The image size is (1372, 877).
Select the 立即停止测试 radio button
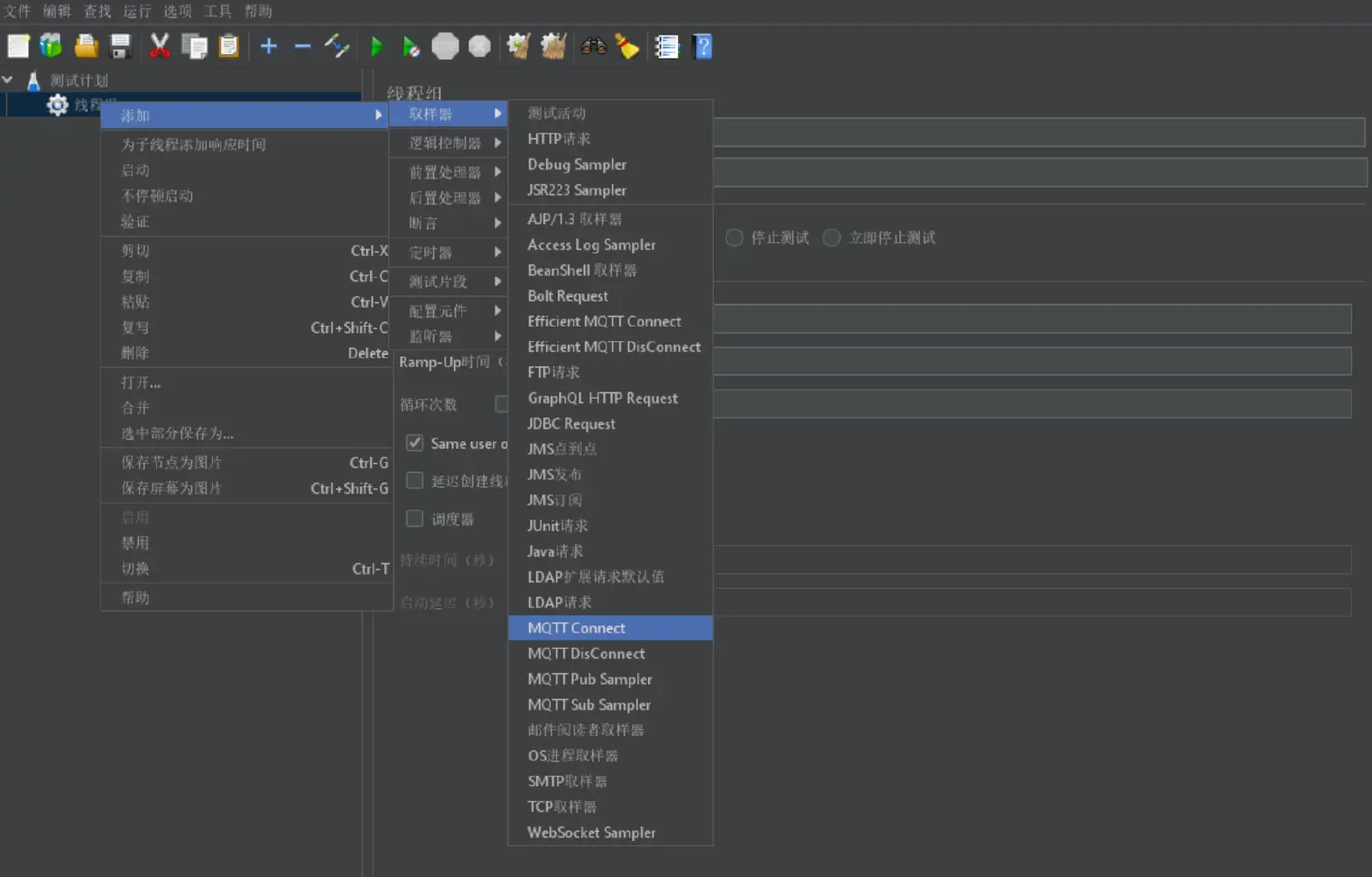coord(831,237)
